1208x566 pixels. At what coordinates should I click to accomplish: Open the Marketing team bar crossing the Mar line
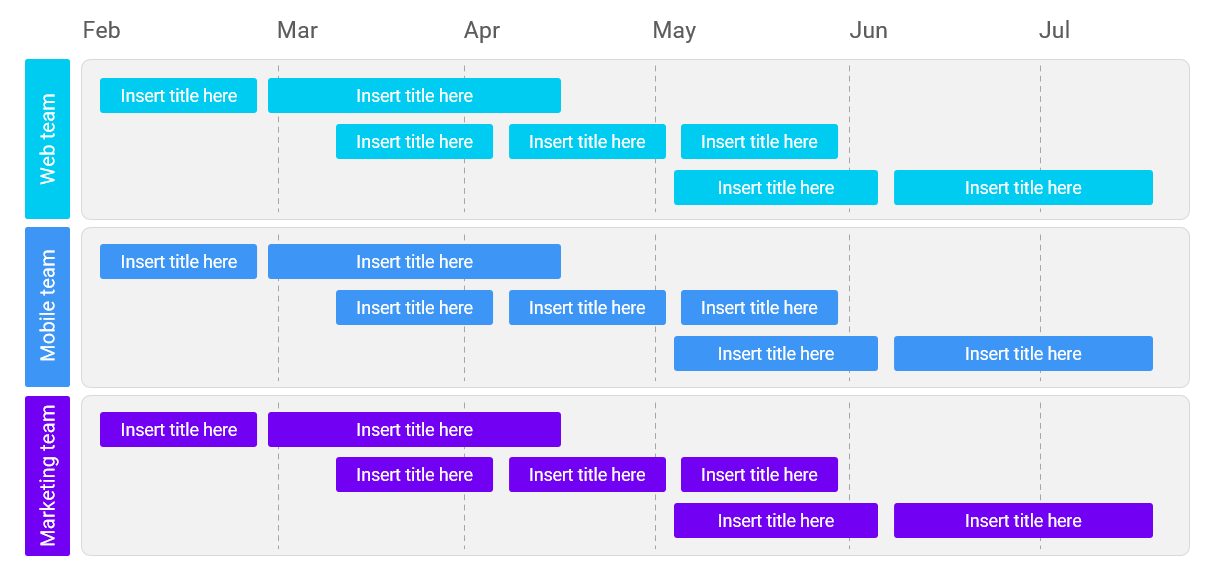(414, 430)
